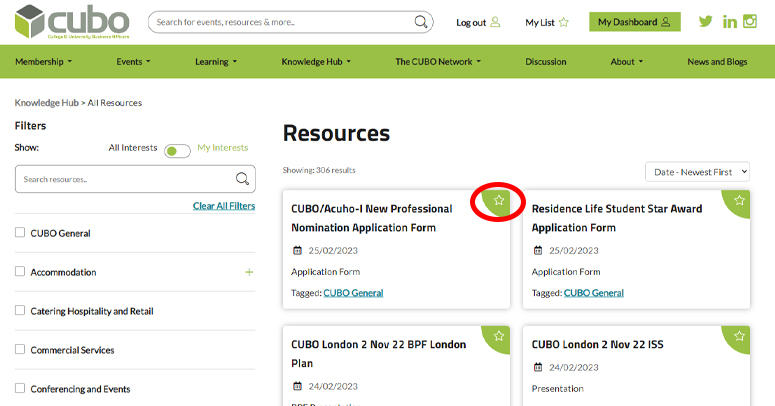Open My List

click(x=547, y=22)
